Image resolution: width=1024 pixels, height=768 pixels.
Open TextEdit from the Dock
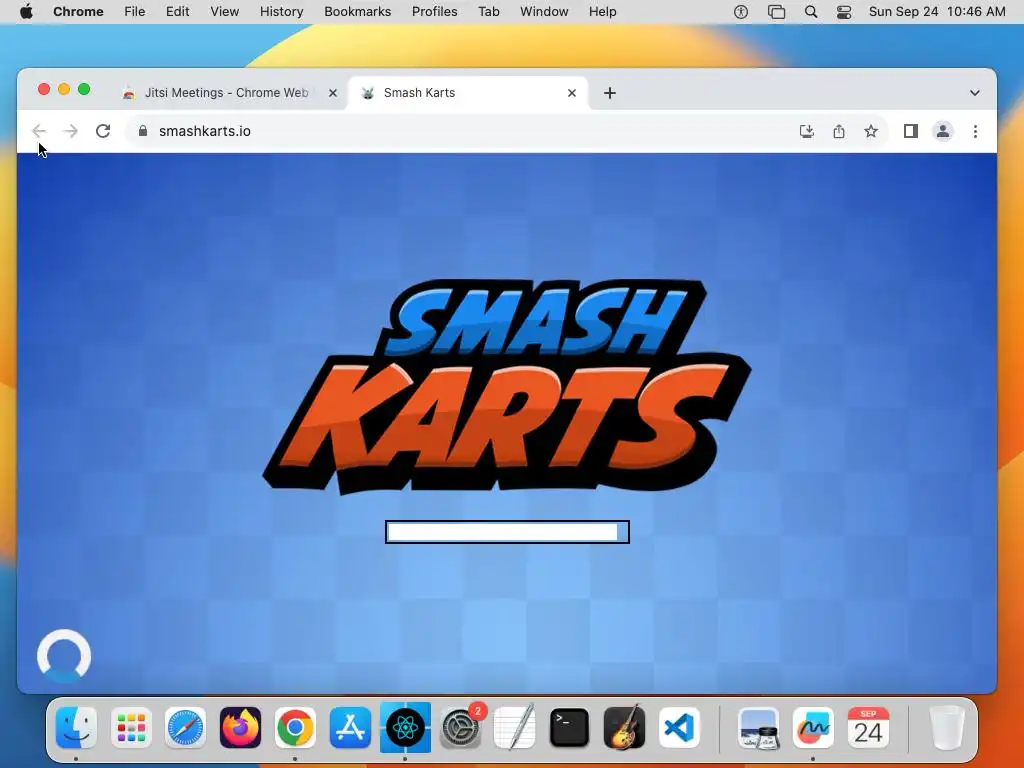coord(515,728)
